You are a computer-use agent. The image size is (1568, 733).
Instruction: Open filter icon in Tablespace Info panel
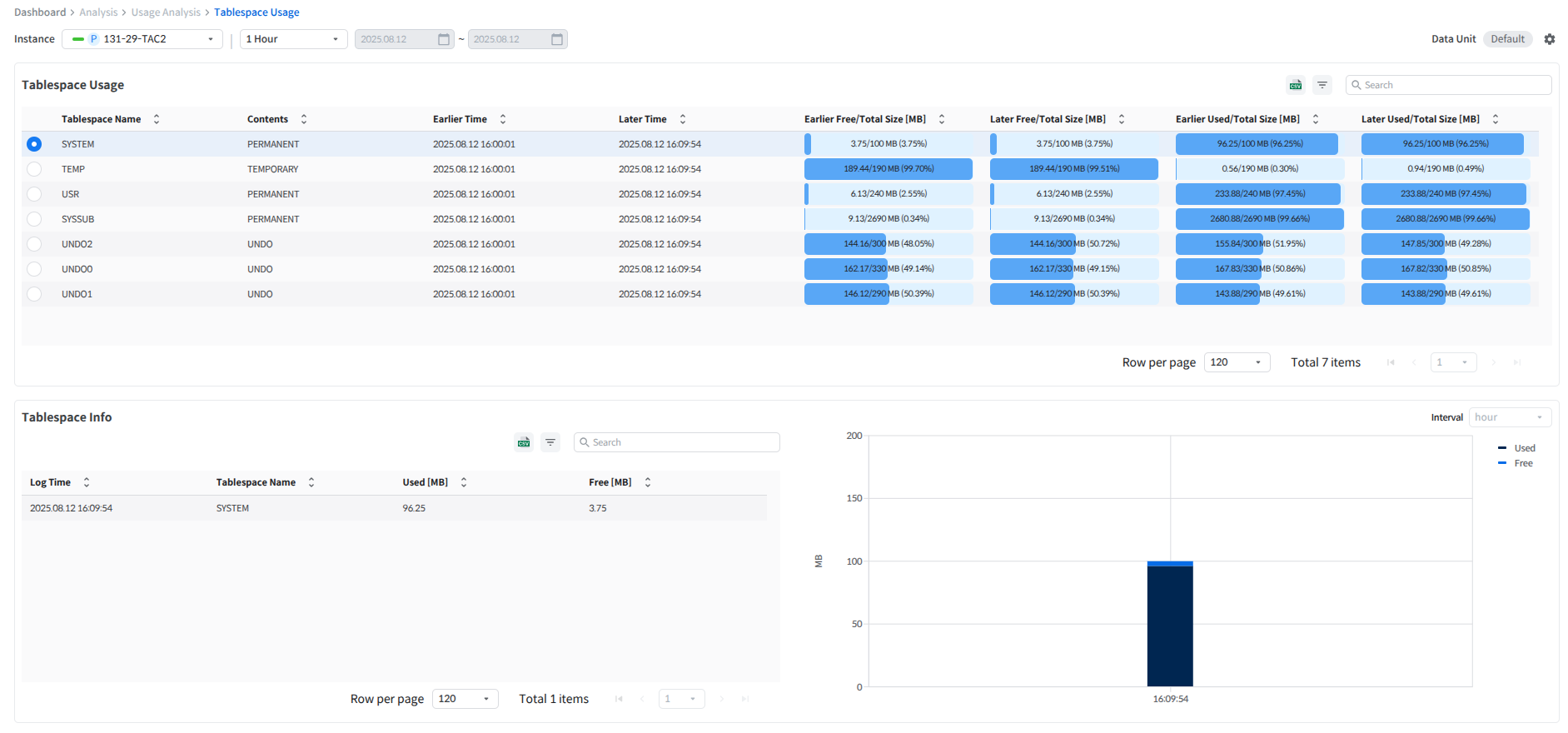click(x=550, y=442)
